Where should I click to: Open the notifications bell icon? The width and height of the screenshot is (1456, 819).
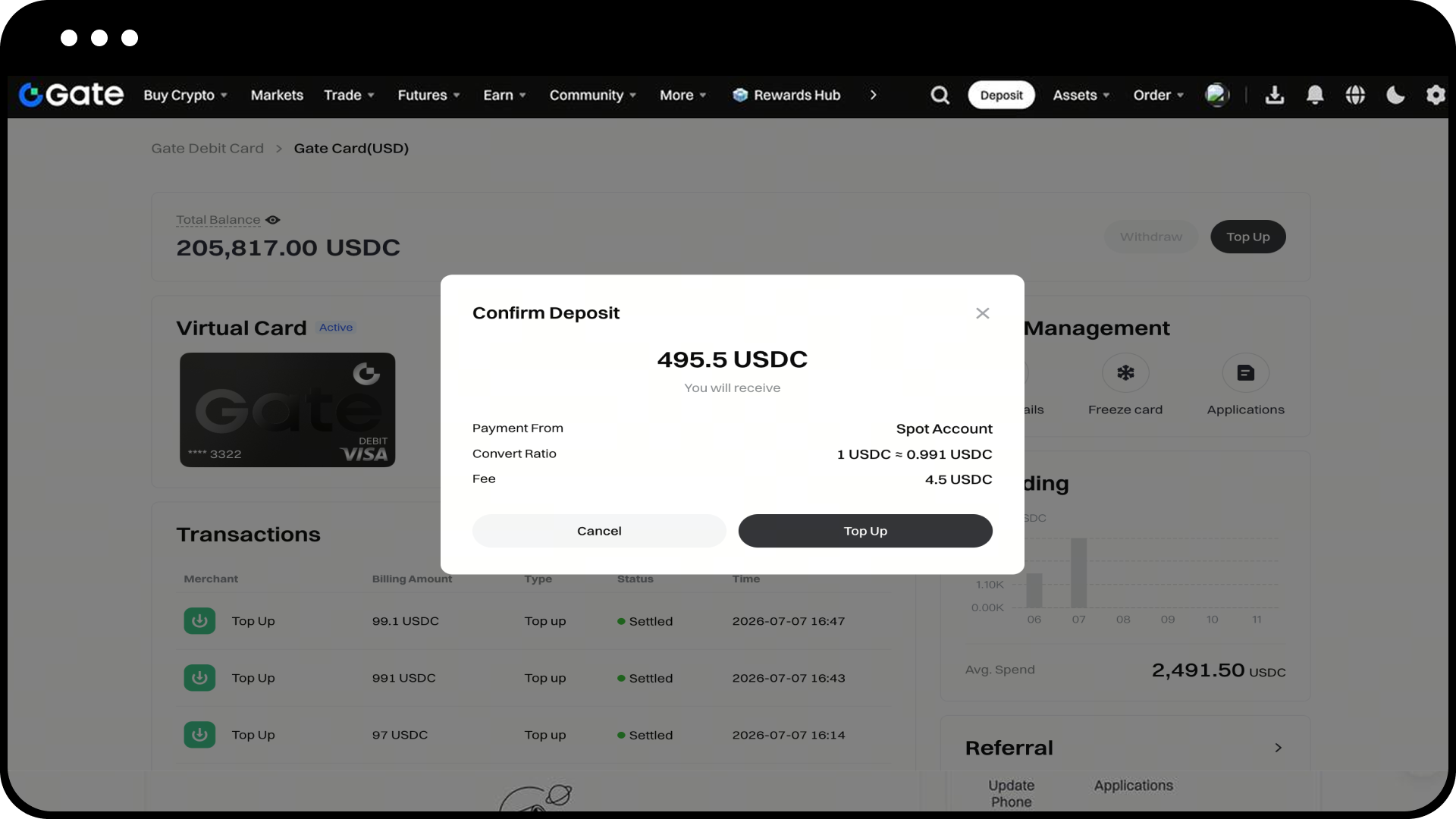click(x=1315, y=95)
